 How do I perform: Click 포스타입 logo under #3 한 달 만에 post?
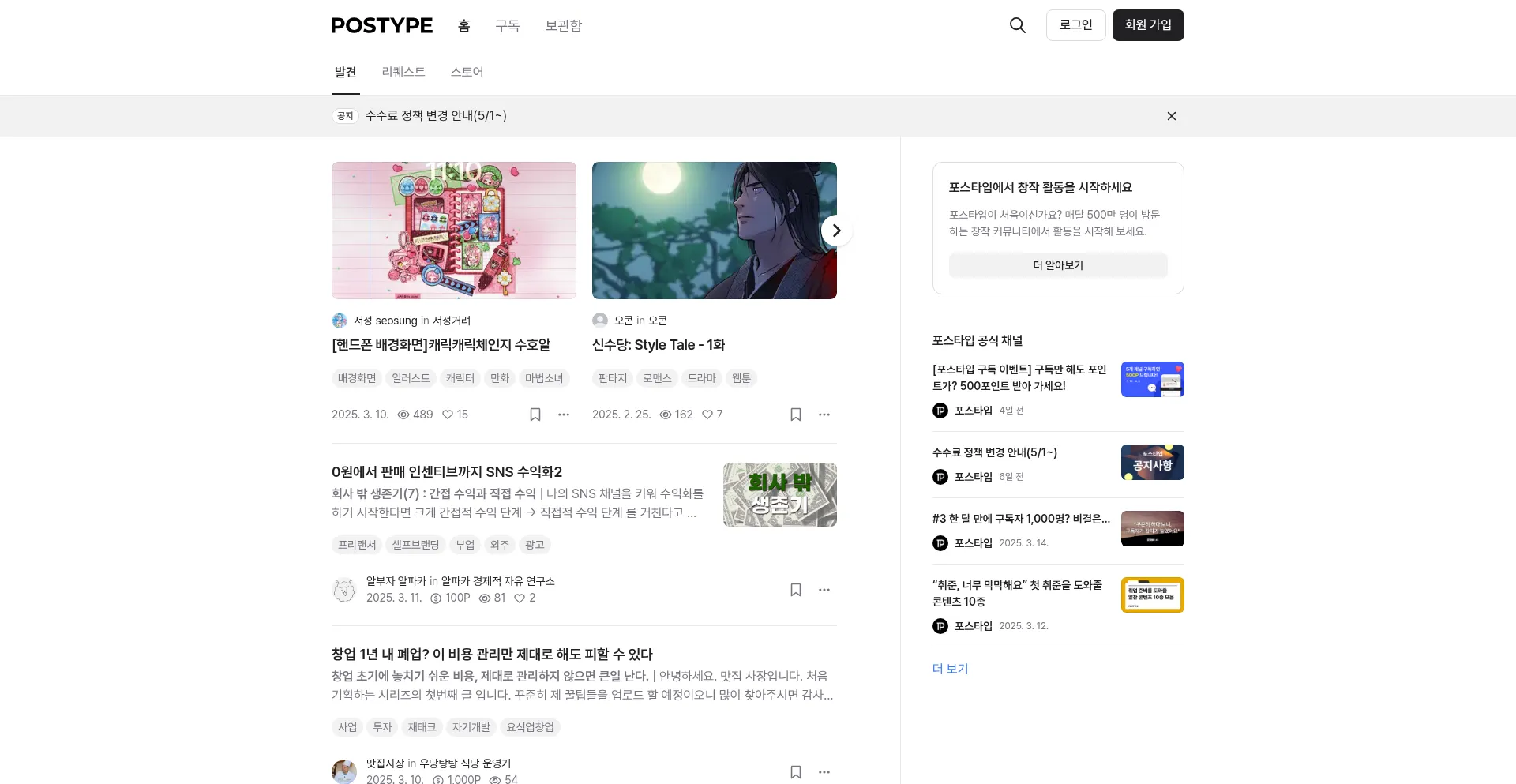pyautogui.click(x=940, y=543)
